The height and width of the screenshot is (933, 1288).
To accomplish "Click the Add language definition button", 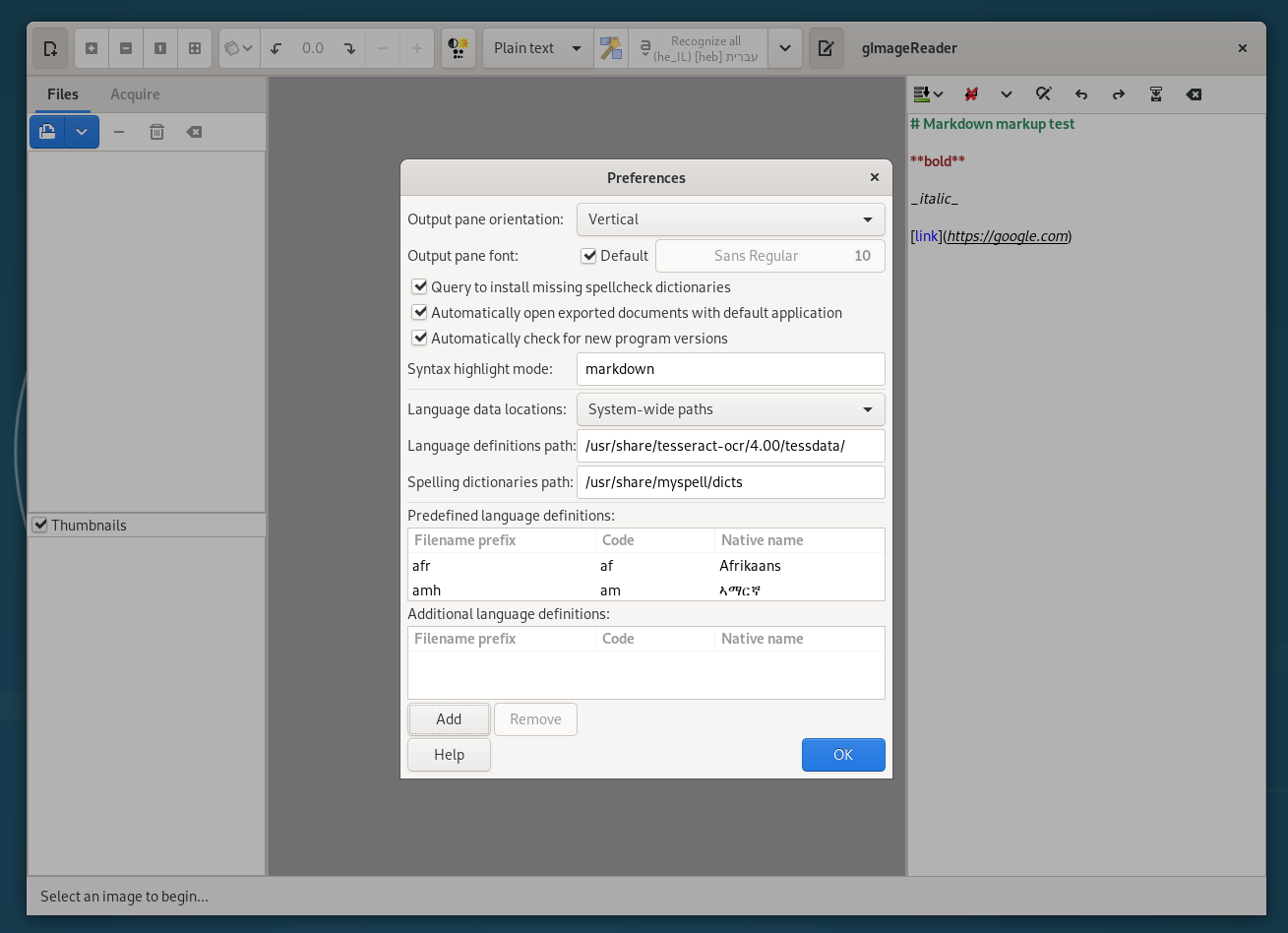I will click(x=449, y=718).
